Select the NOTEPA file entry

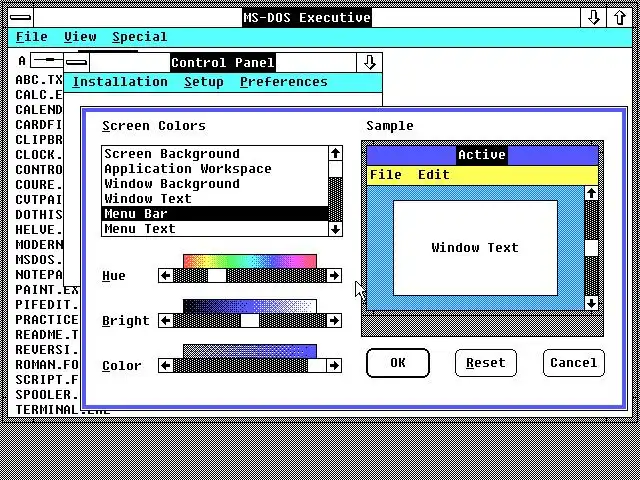point(39,275)
